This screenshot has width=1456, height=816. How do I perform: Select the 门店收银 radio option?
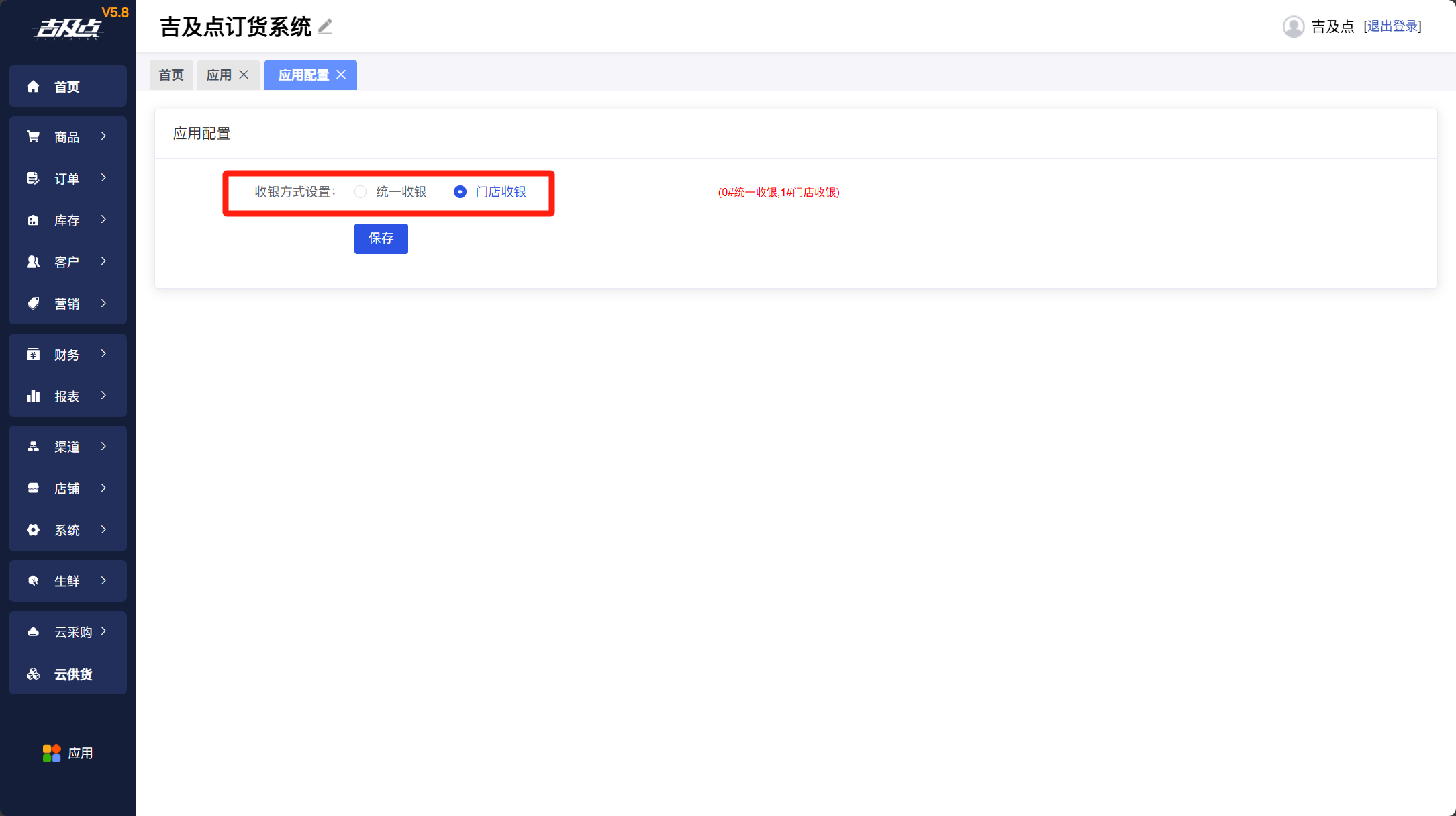pos(460,192)
